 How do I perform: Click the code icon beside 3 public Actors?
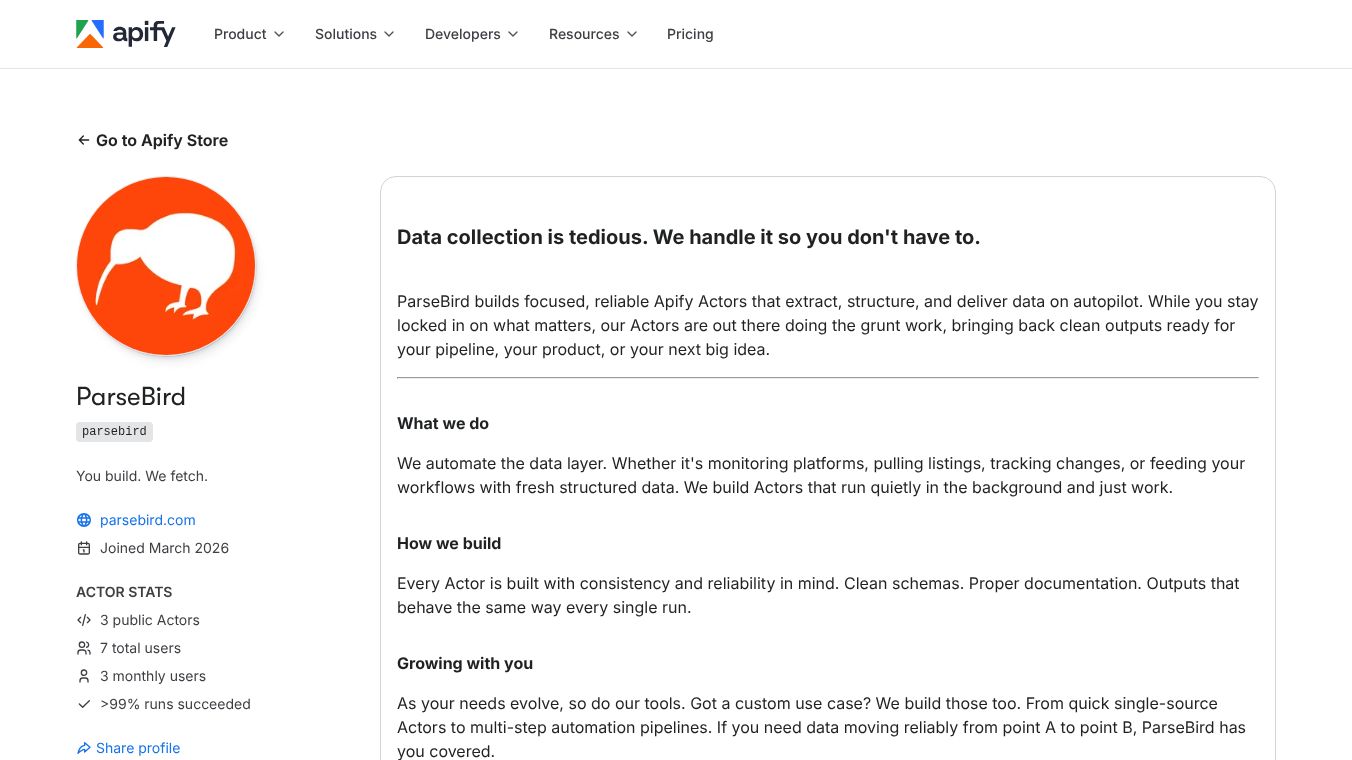[x=83, y=620]
